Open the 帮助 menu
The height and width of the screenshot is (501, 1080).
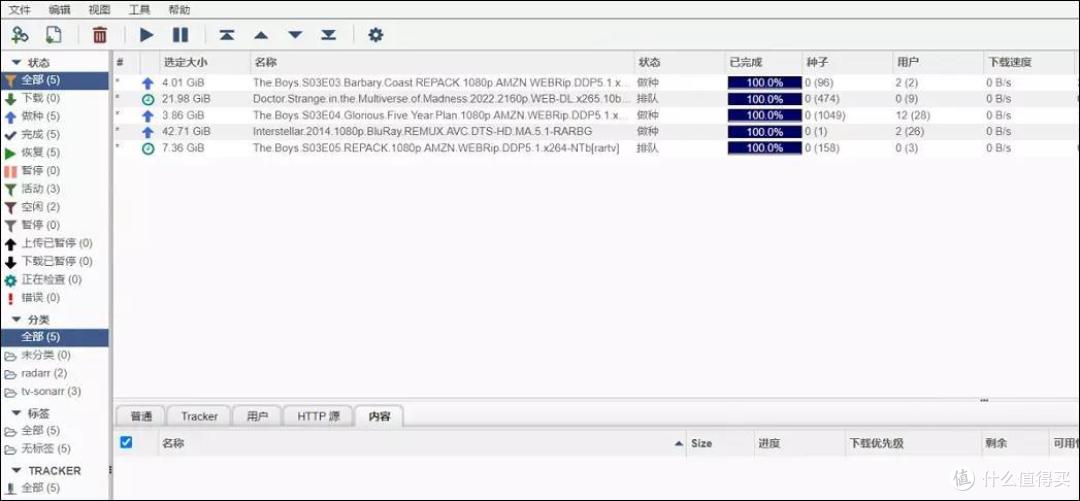click(x=179, y=10)
